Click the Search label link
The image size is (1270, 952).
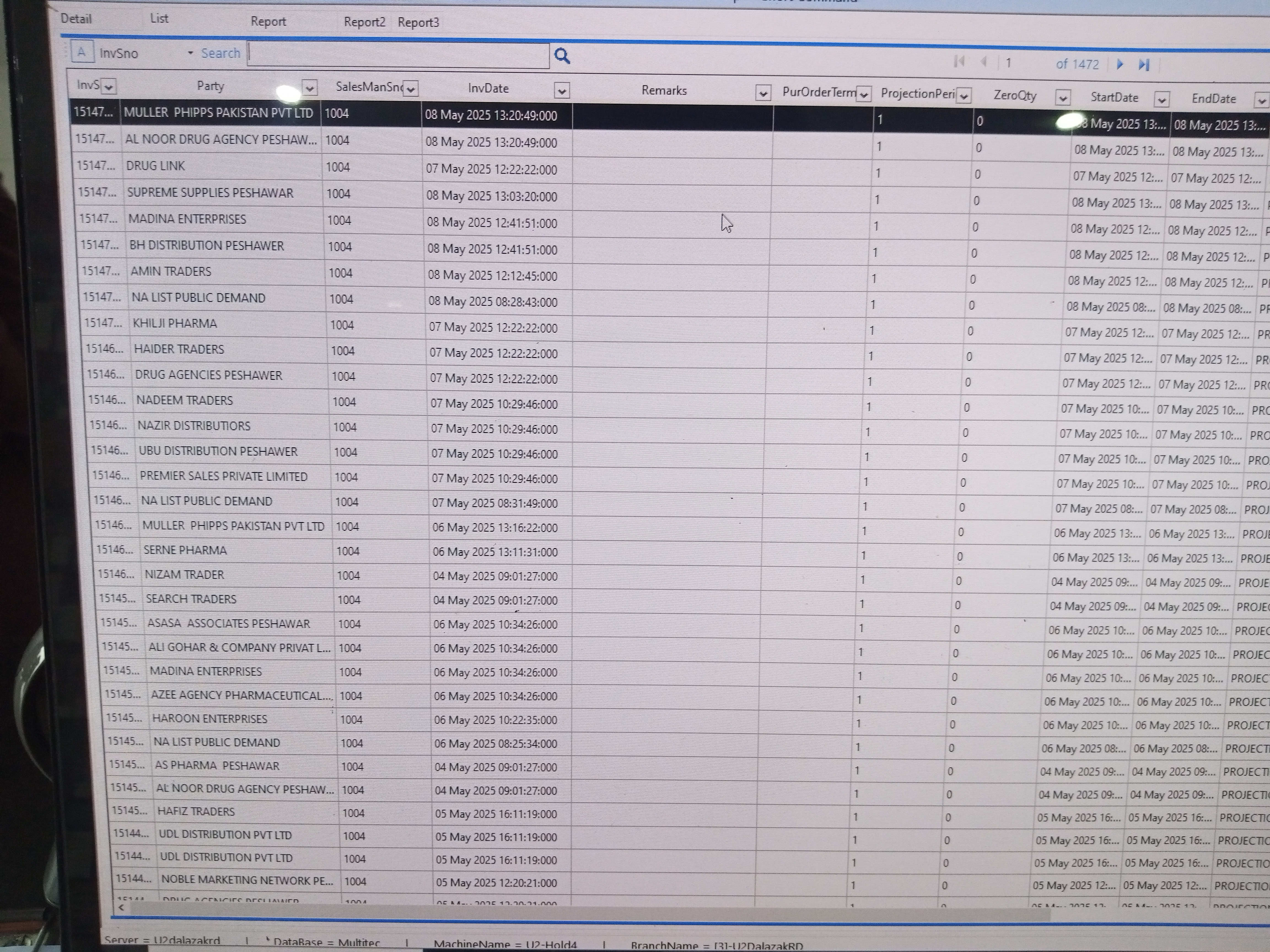pyautogui.click(x=220, y=53)
